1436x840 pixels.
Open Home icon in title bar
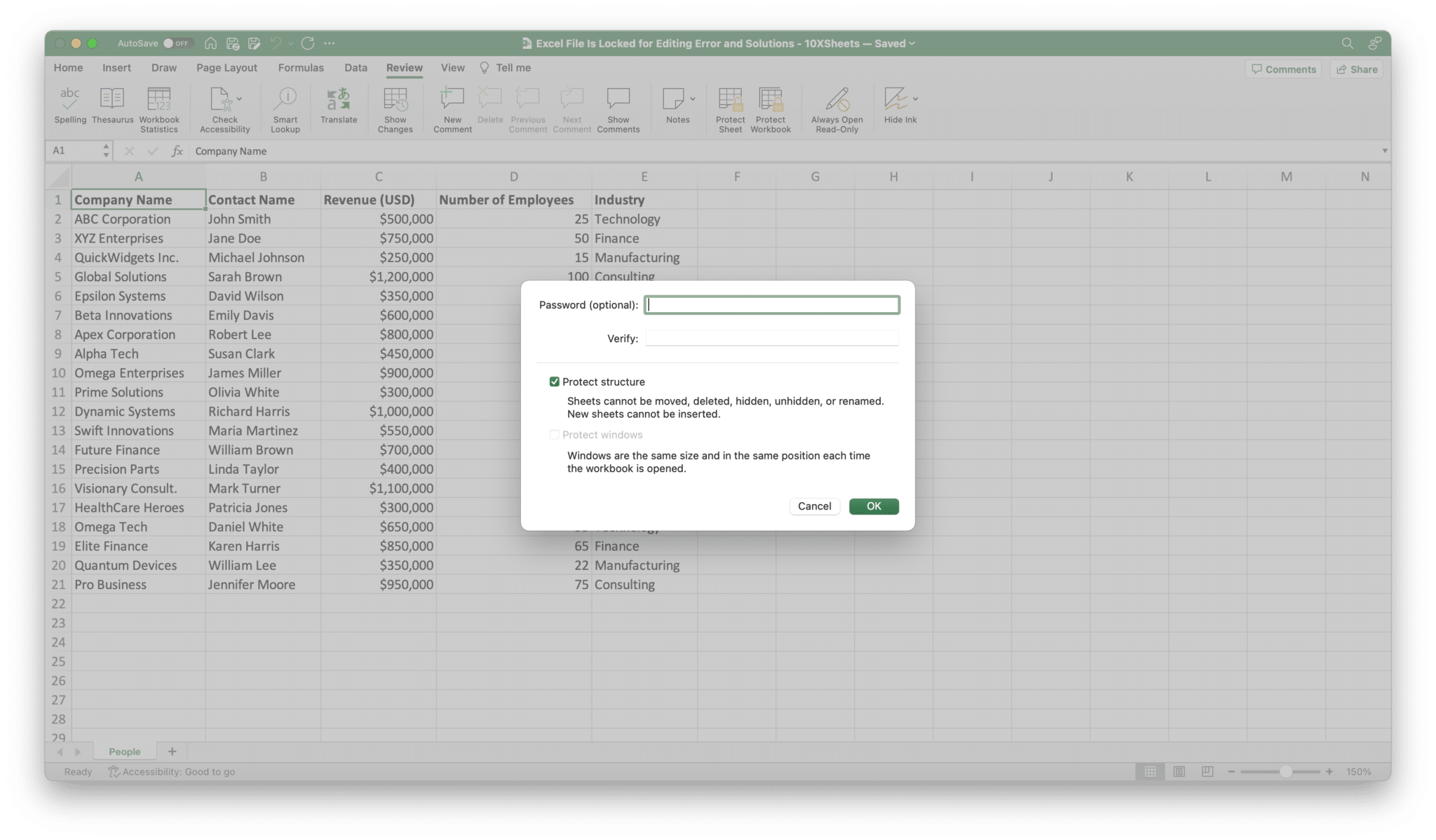(x=210, y=43)
